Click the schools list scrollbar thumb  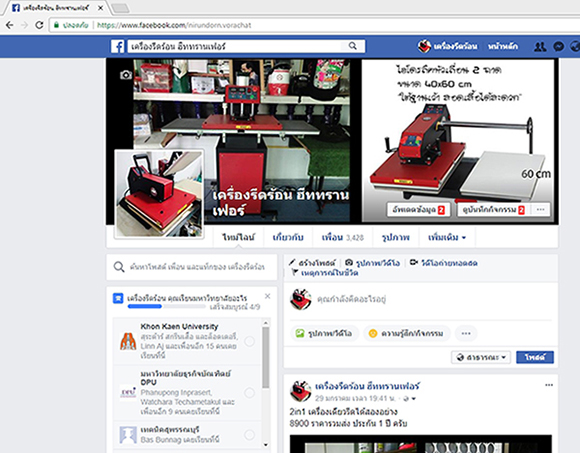265,357
